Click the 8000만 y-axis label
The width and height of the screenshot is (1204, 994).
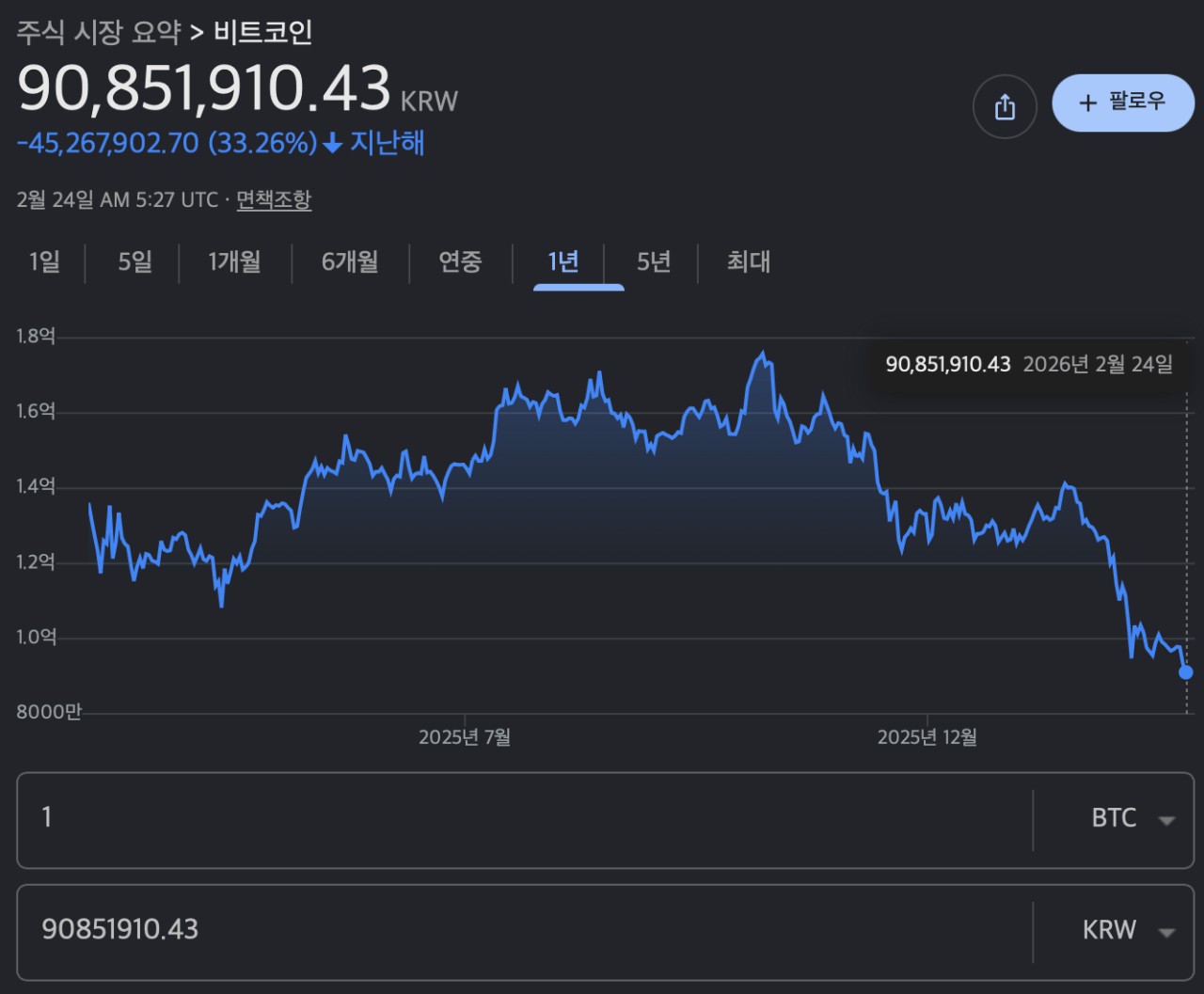point(49,712)
